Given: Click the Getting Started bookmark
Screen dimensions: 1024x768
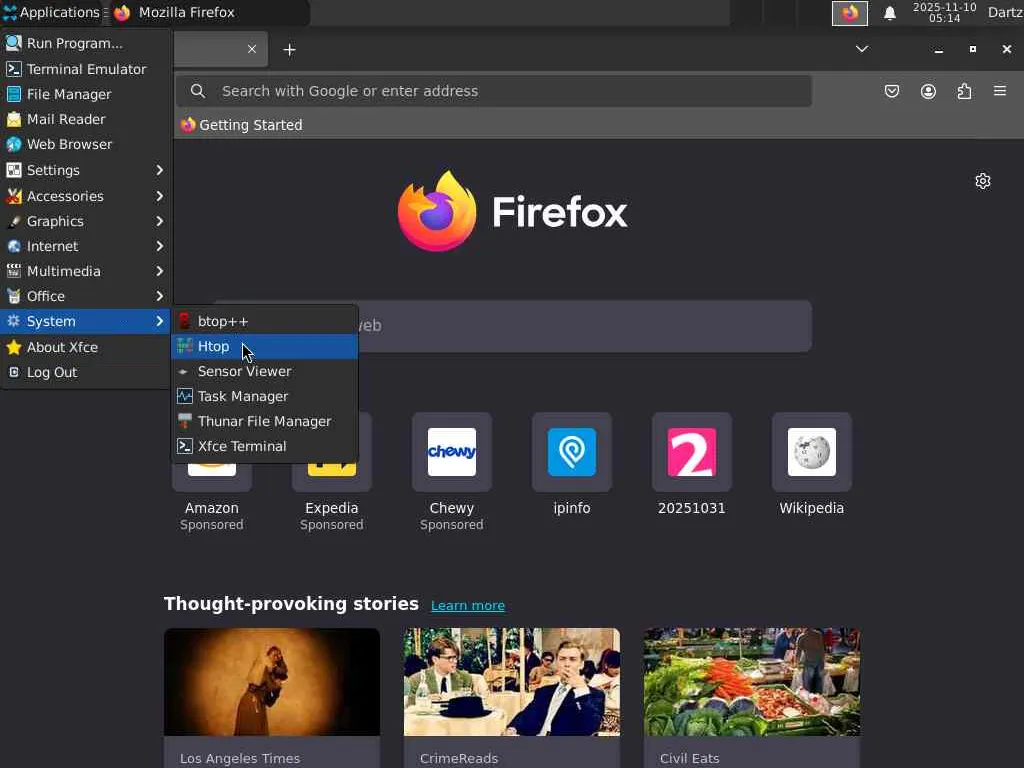Looking at the screenshot, I should (x=242, y=125).
